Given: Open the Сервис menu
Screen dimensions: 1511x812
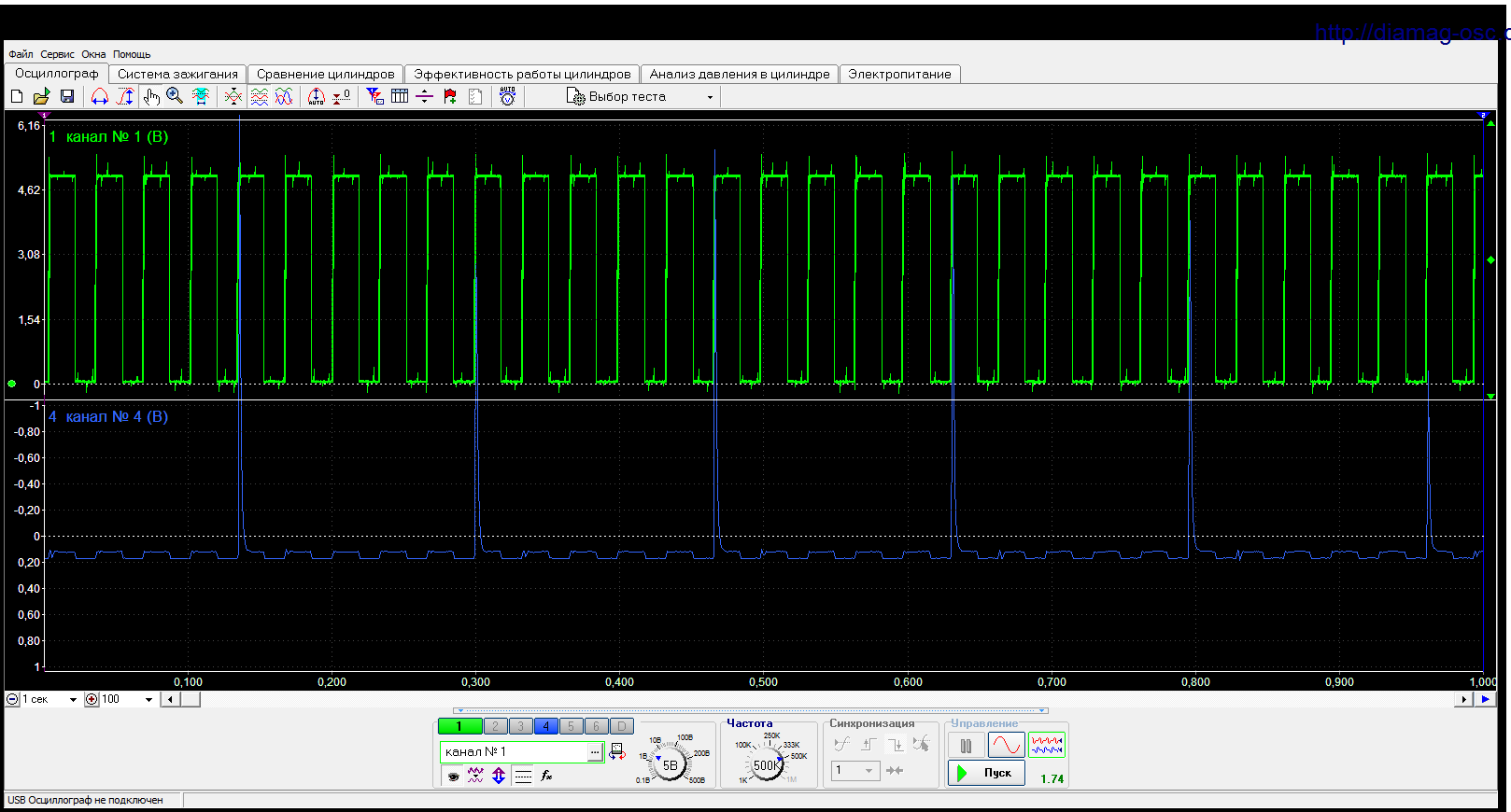Looking at the screenshot, I should (57, 54).
